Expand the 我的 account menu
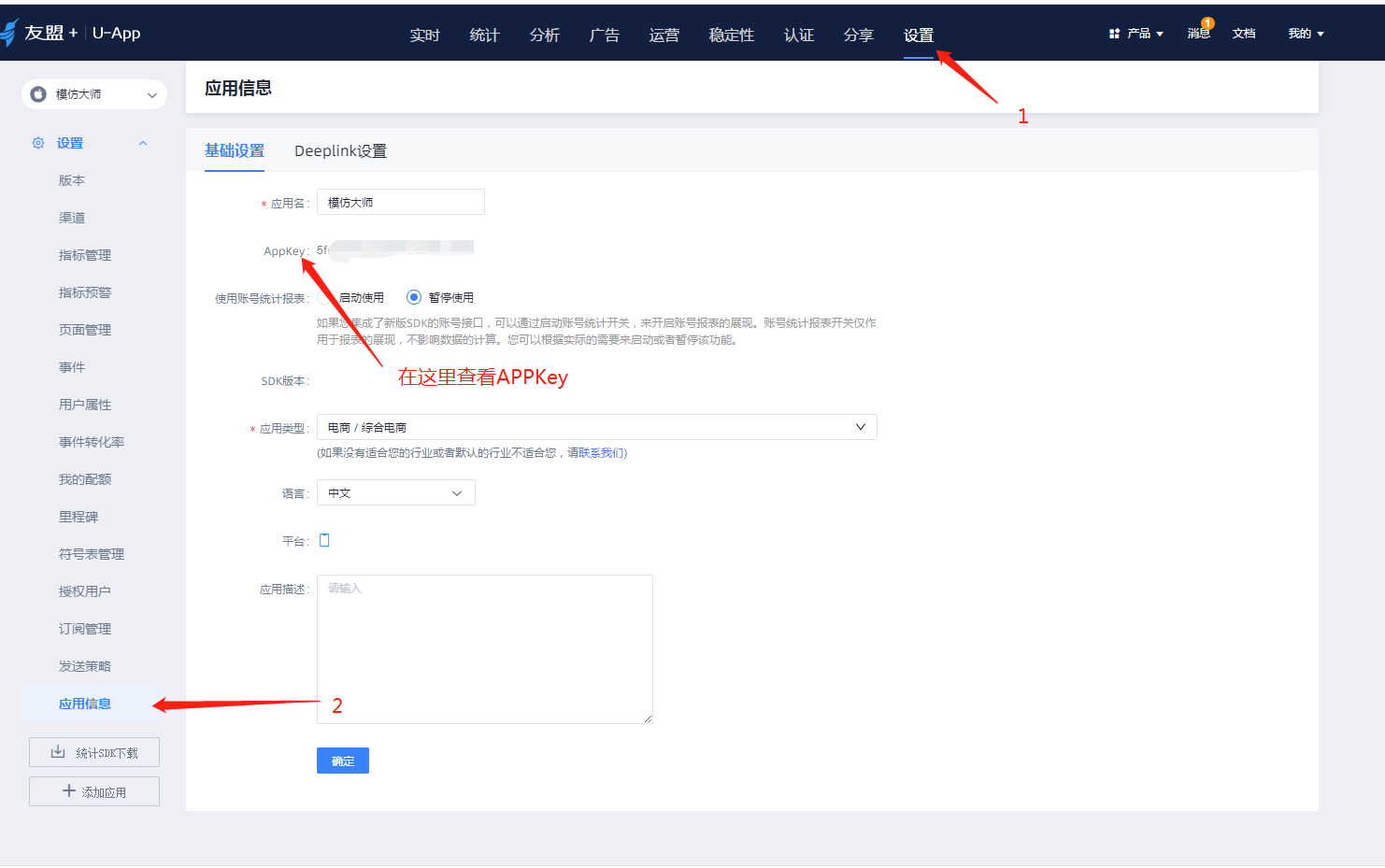Image resolution: width=1385 pixels, height=868 pixels. [x=1306, y=34]
